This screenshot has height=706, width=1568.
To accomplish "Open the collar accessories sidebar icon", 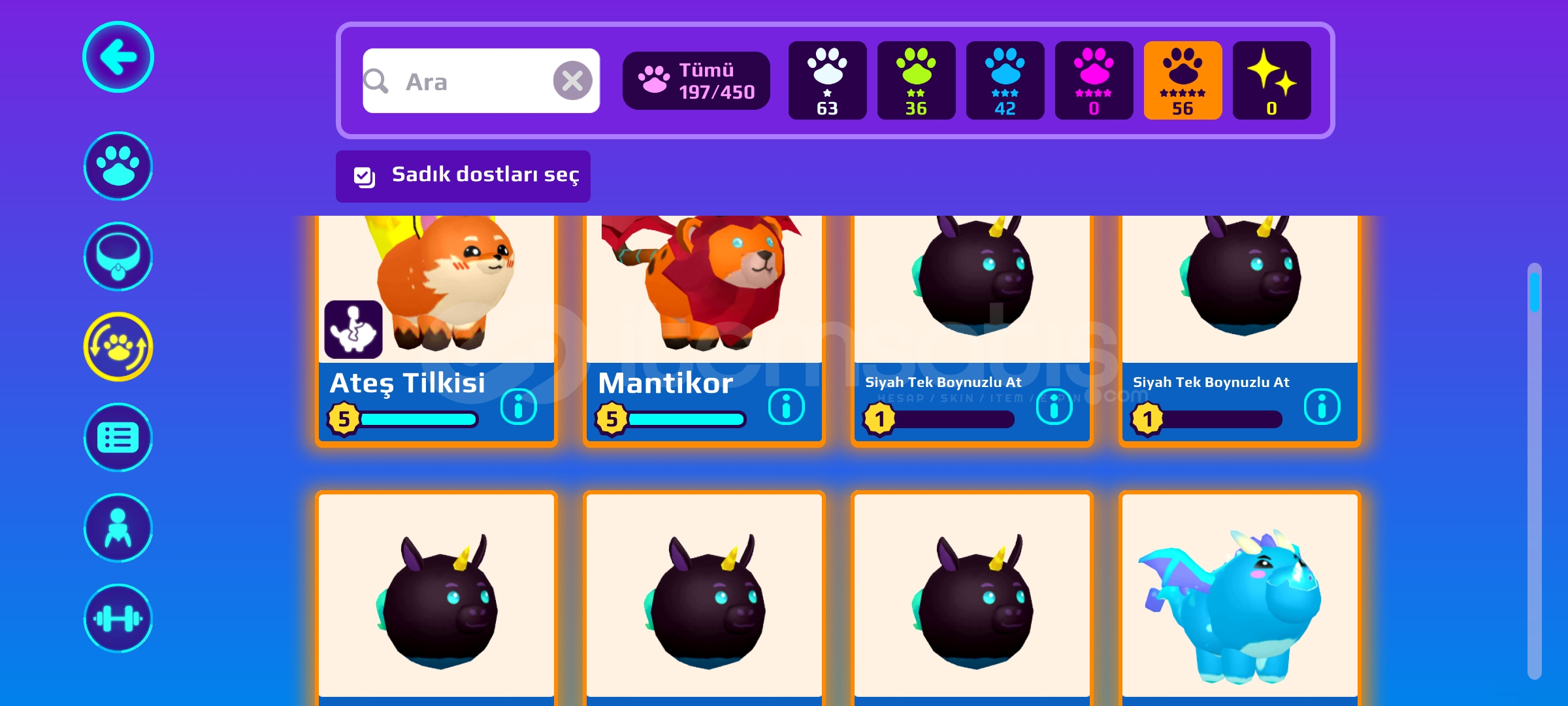I will 118,256.
